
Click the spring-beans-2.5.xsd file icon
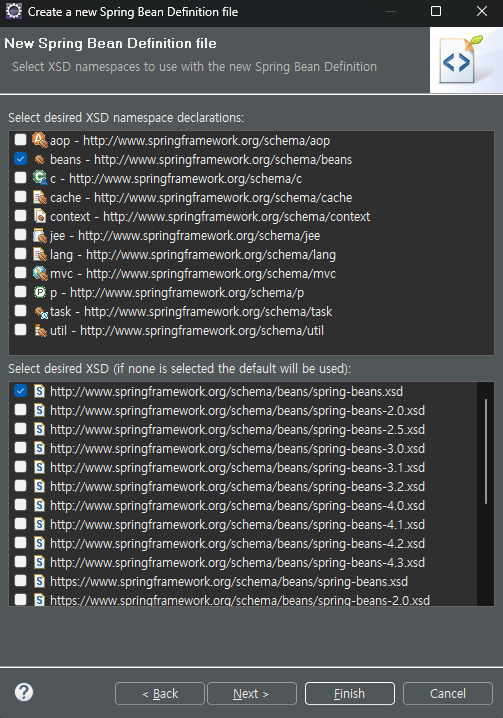(40, 429)
